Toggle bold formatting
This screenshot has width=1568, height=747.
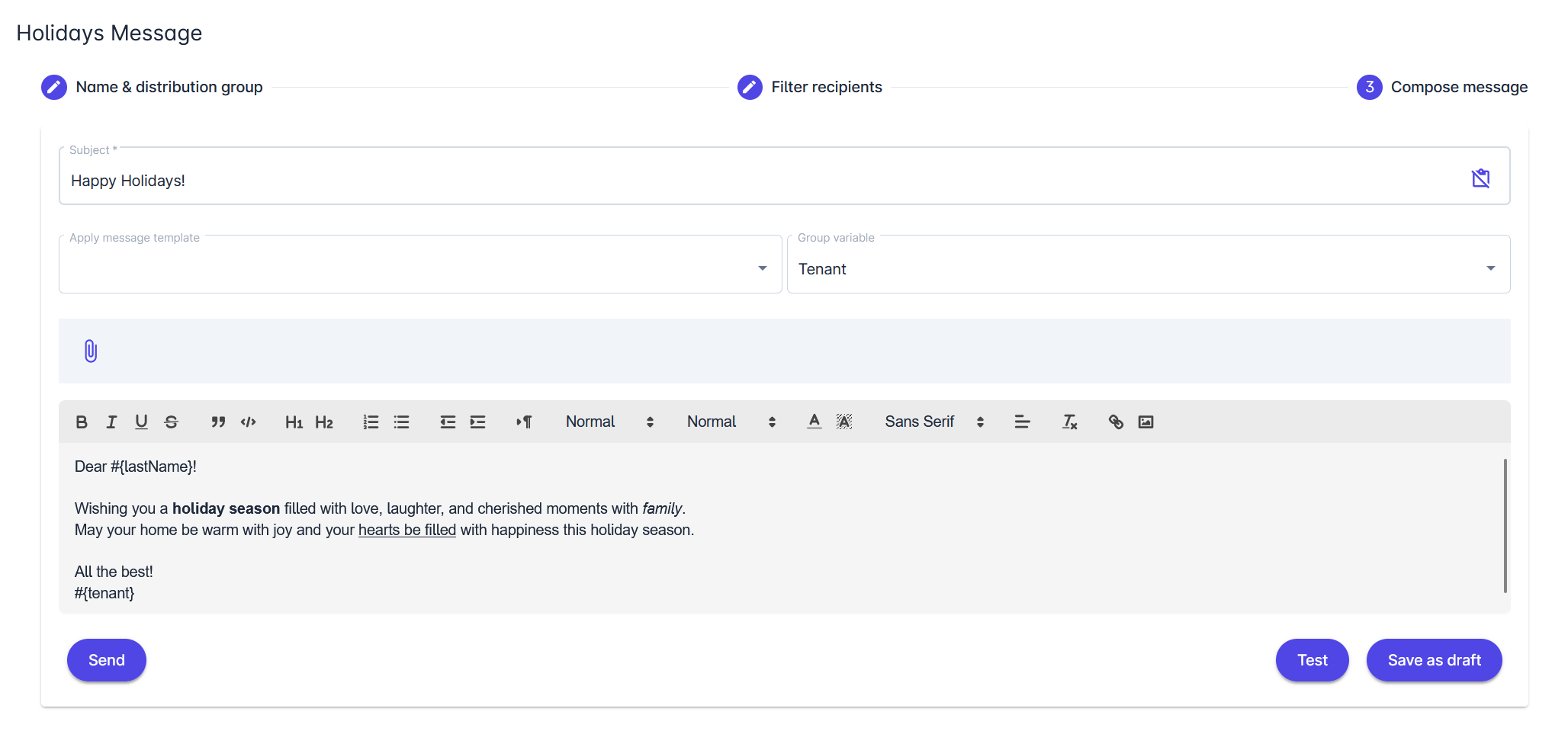coord(82,422)
